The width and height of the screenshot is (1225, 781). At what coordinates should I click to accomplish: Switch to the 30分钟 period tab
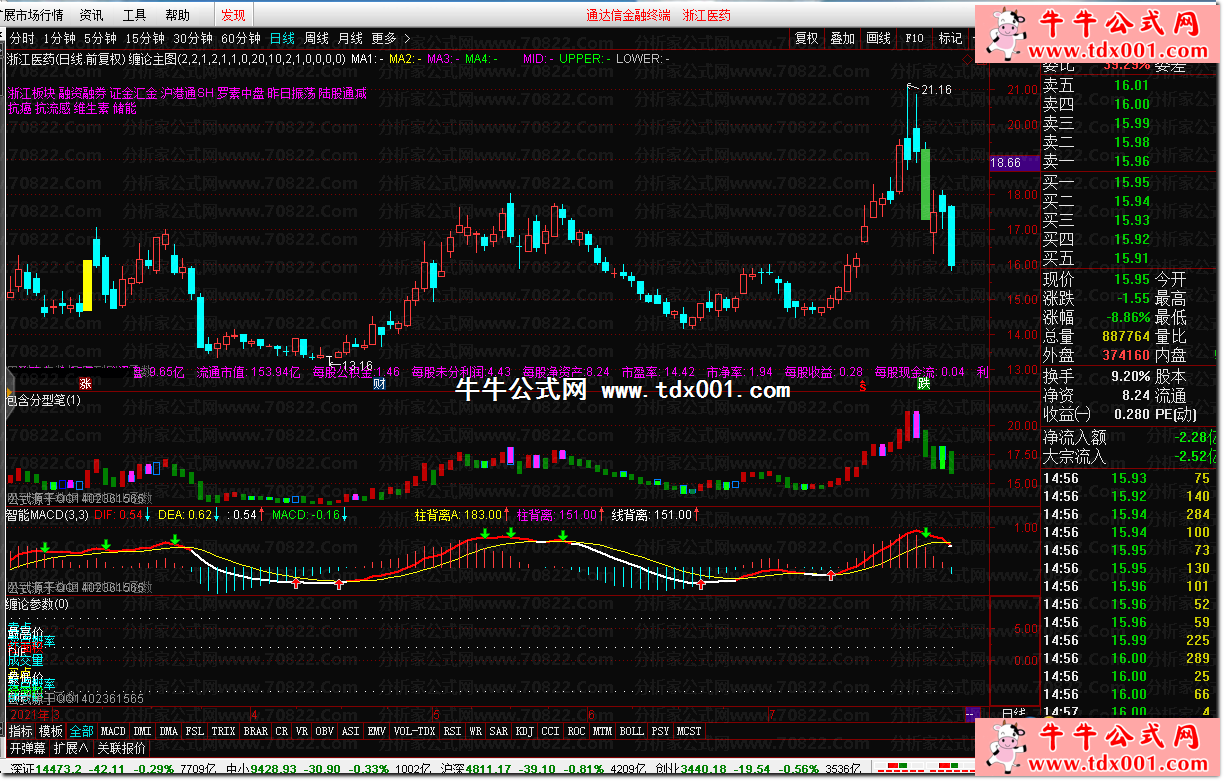pos(193,38)
